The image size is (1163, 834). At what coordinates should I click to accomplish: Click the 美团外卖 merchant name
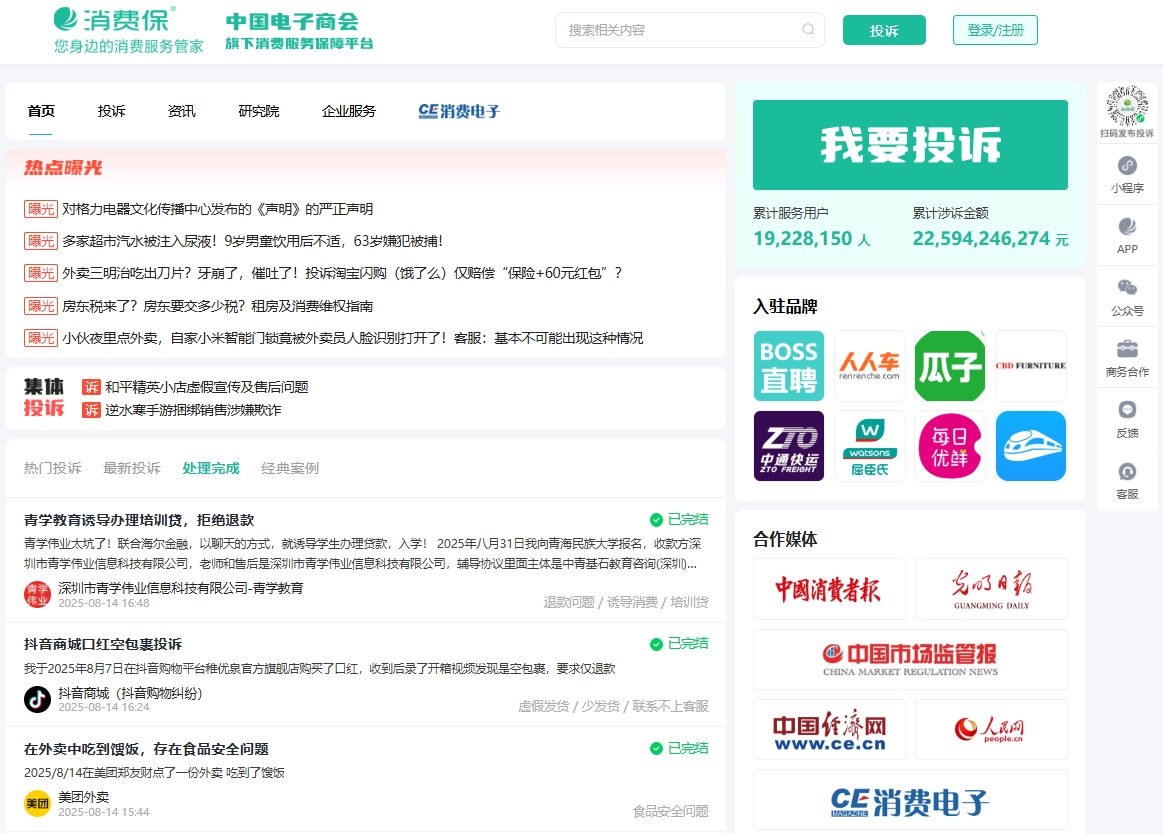tap(84, 797)
